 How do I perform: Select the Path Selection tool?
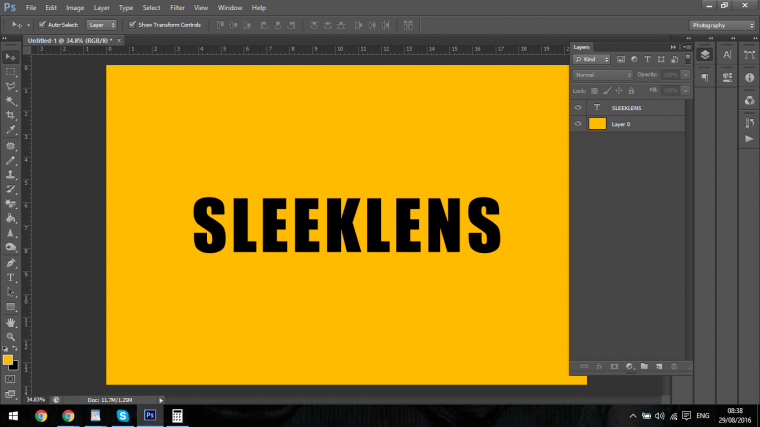10,292
